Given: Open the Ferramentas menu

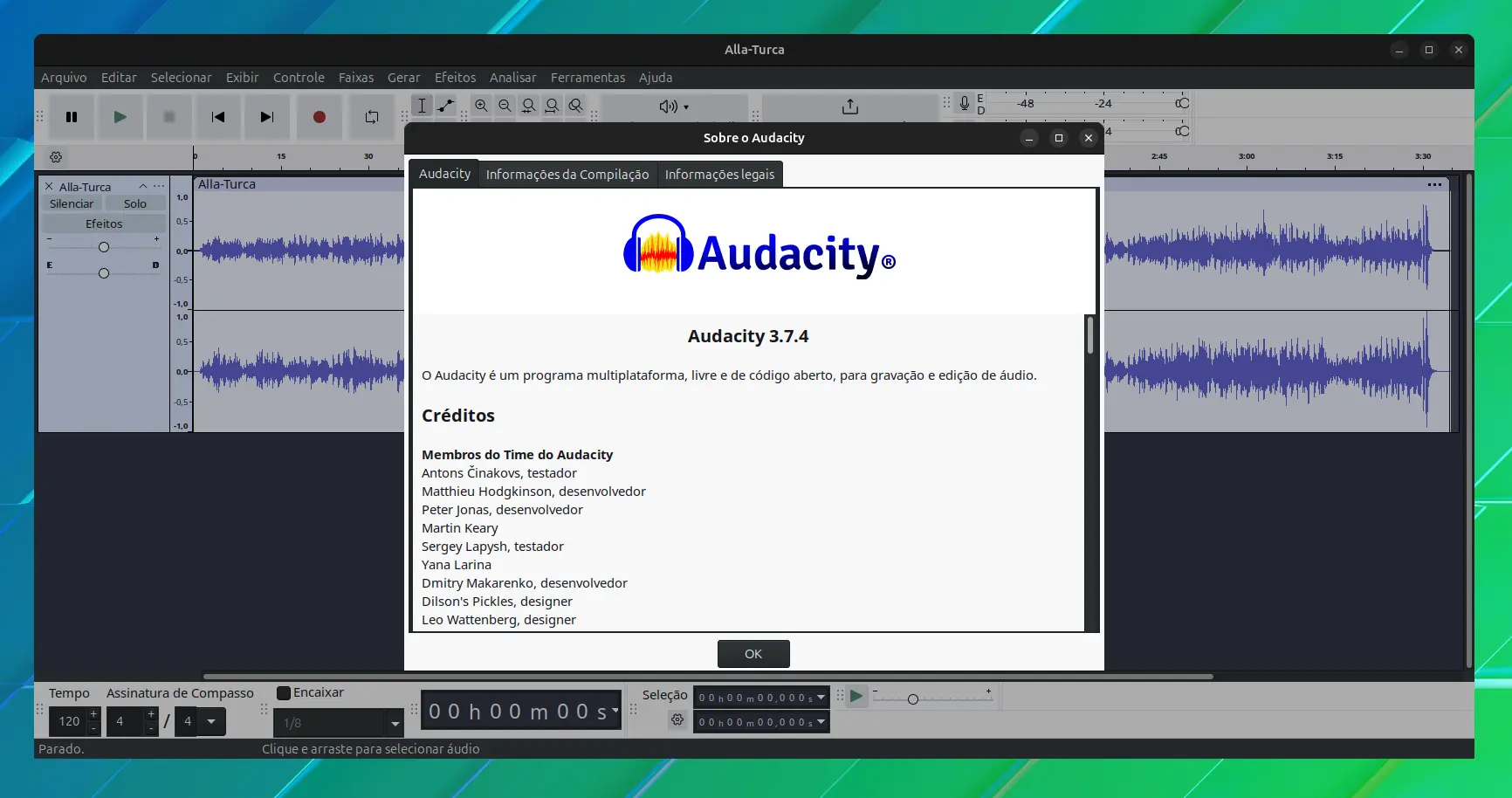Looking at the screenshot, I should point(588,78).
